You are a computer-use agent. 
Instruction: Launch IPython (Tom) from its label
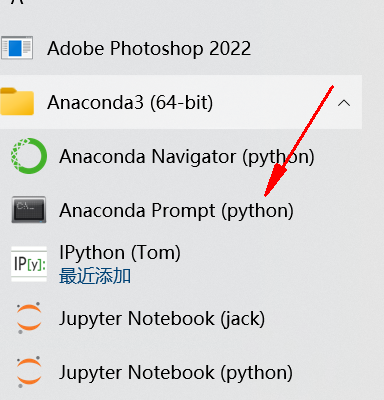pos(120,253)
